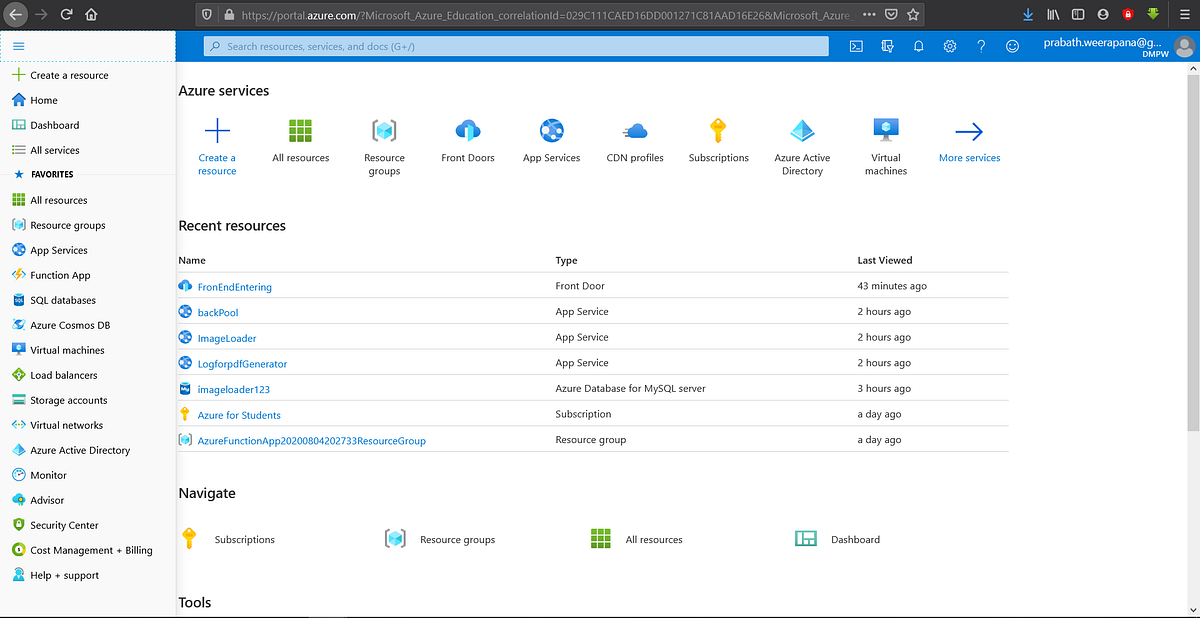
Task: Open the account avatar menu
Action: click(1182, 45)
